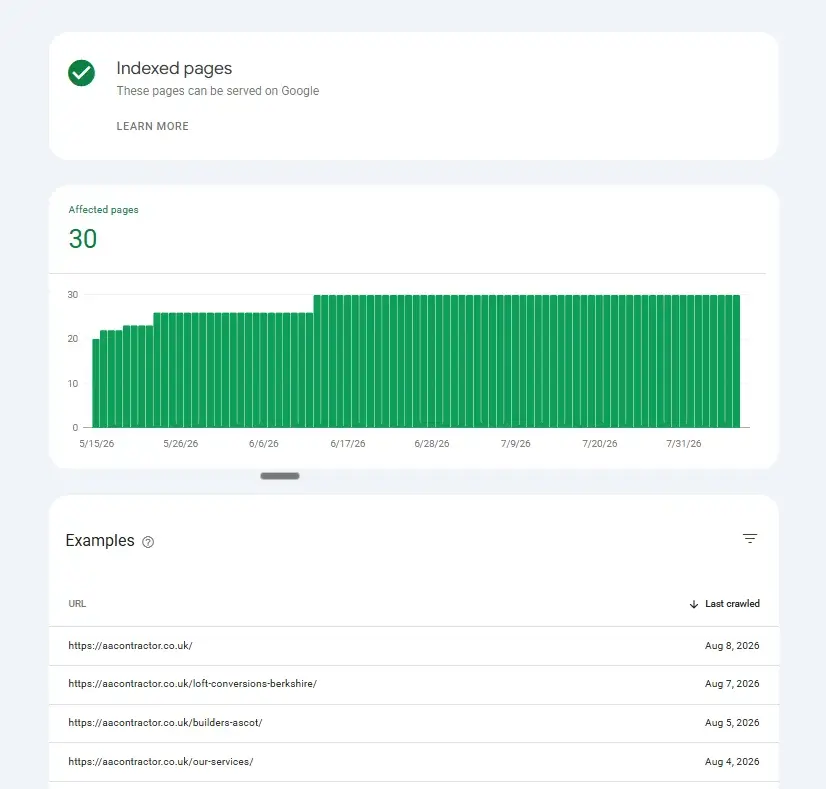This screenshot has width=826, height=789.
Task: Select the Affected pages metric tab
Action: 103,210
